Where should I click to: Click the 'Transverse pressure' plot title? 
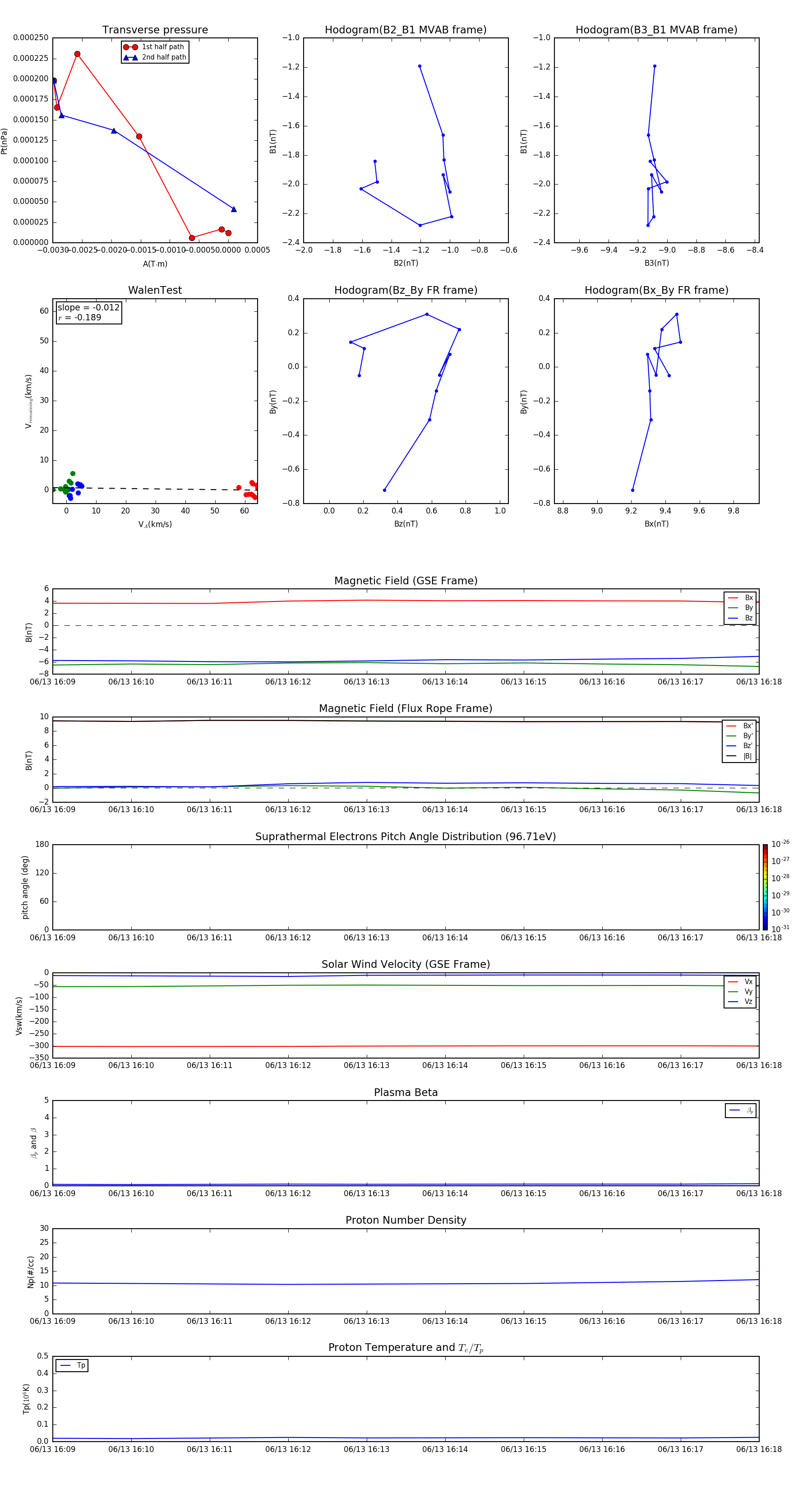pyautogui.click(x=155, y=30)
